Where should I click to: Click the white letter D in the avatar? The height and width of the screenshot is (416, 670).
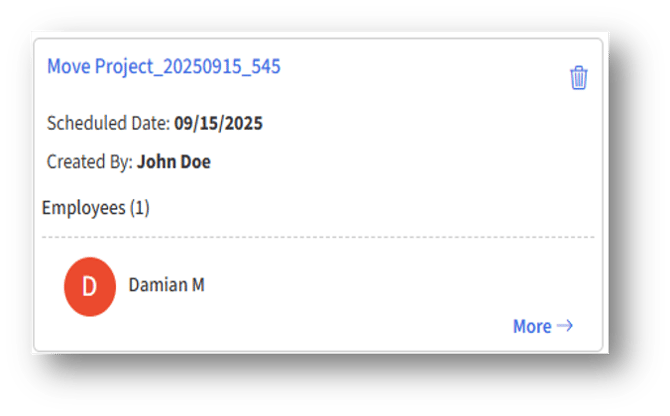click(89, 287)
